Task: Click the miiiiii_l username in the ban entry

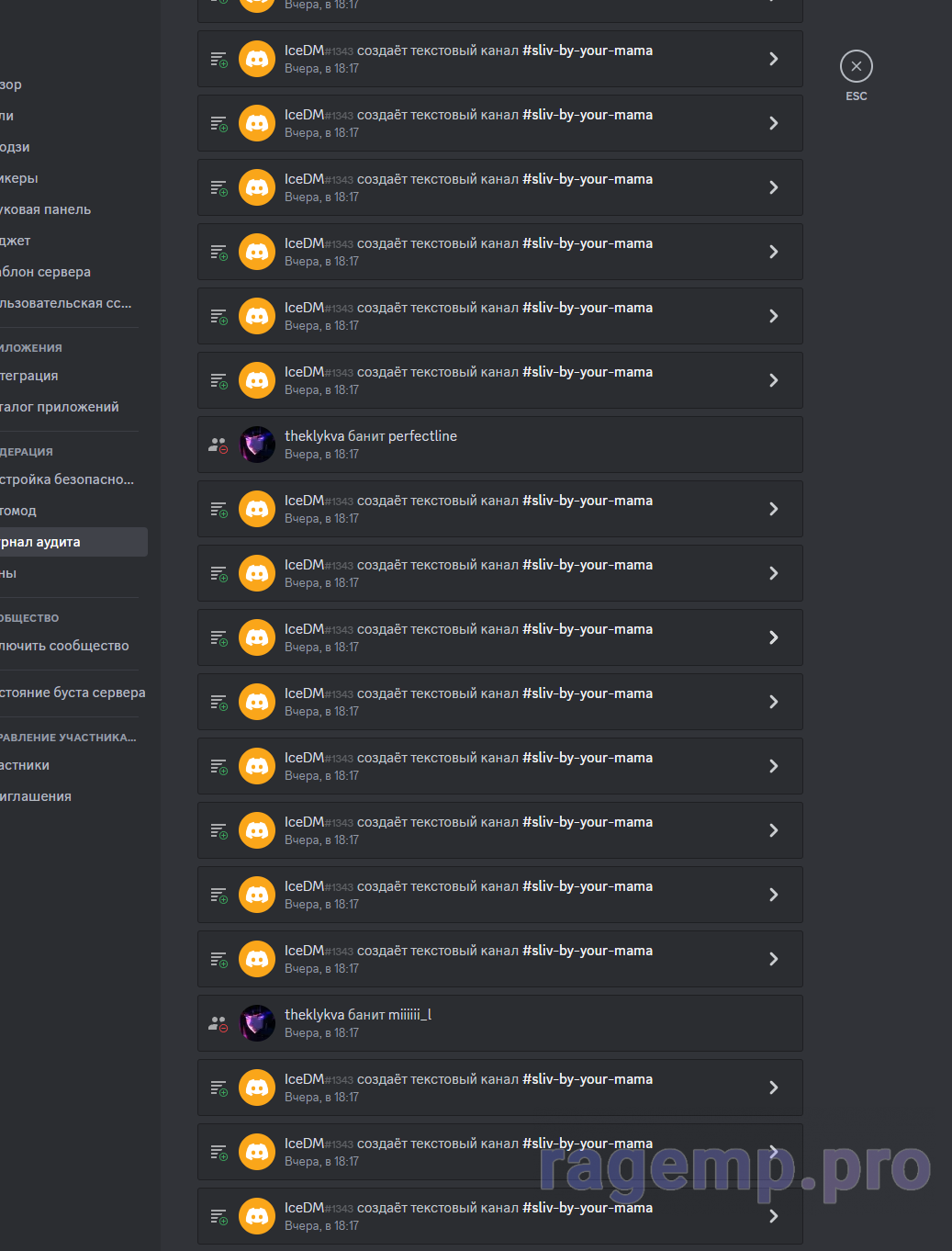Action: 409,1015
